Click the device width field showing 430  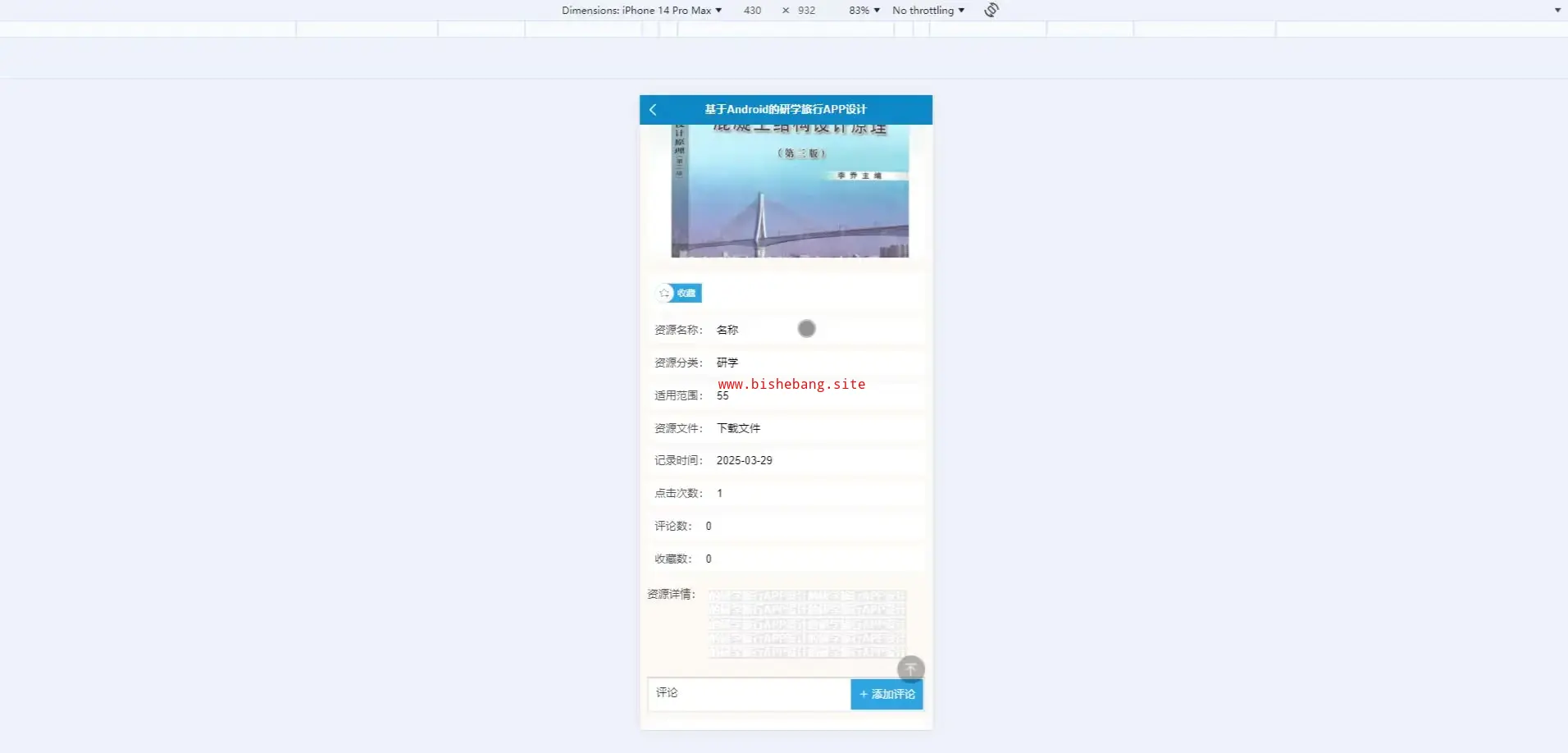pyautogui.click(x=752, y=10)
